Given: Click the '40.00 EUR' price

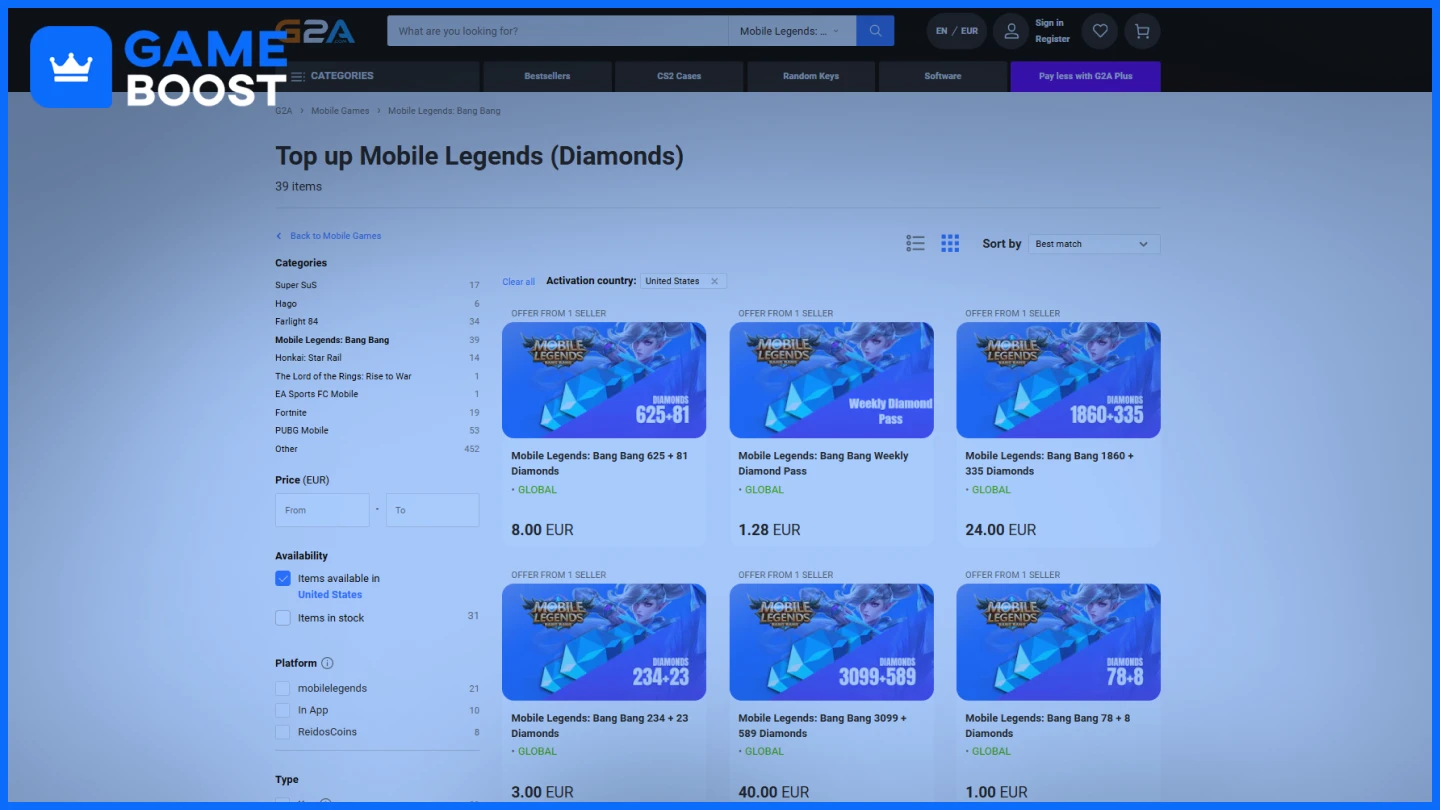Looking at the screenshot, I should point(773,792).
